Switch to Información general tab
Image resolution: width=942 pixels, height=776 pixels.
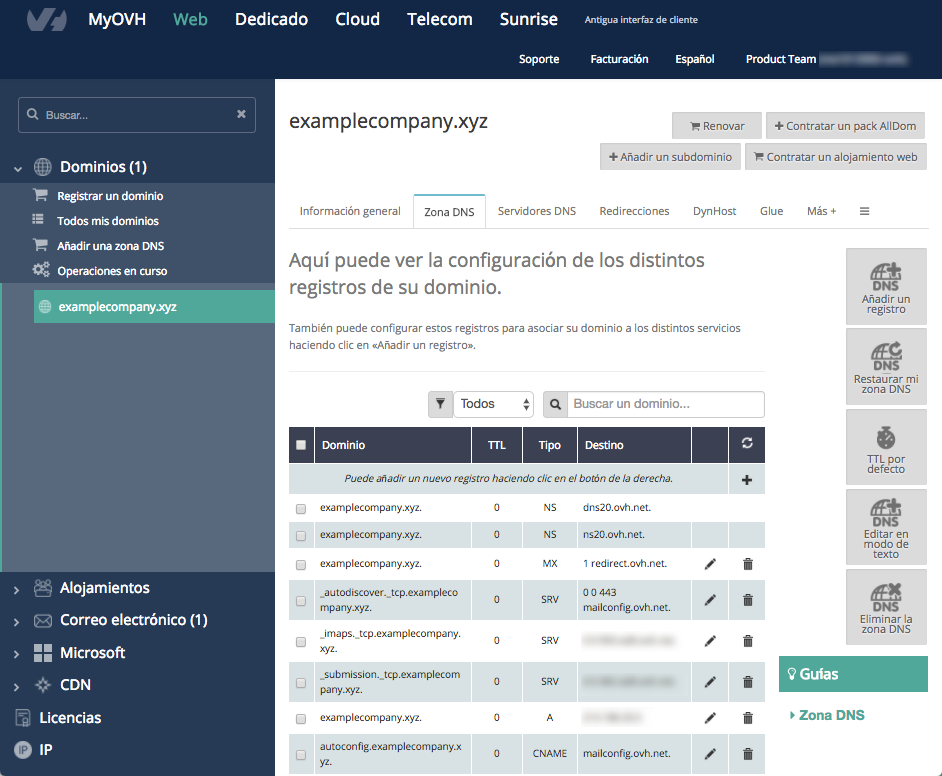point(350,211)
